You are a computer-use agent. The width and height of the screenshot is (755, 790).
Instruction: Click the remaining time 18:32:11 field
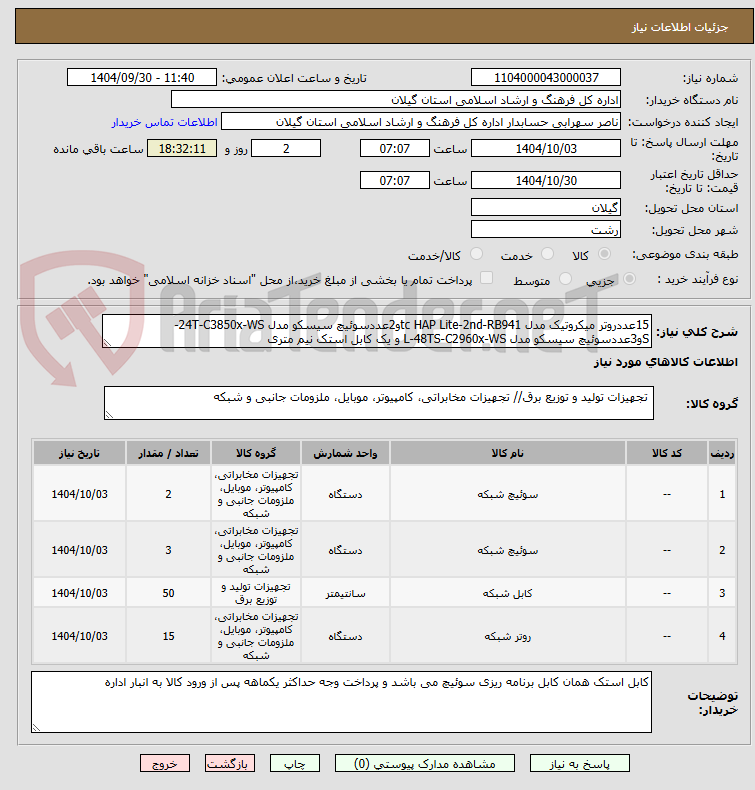182,149
